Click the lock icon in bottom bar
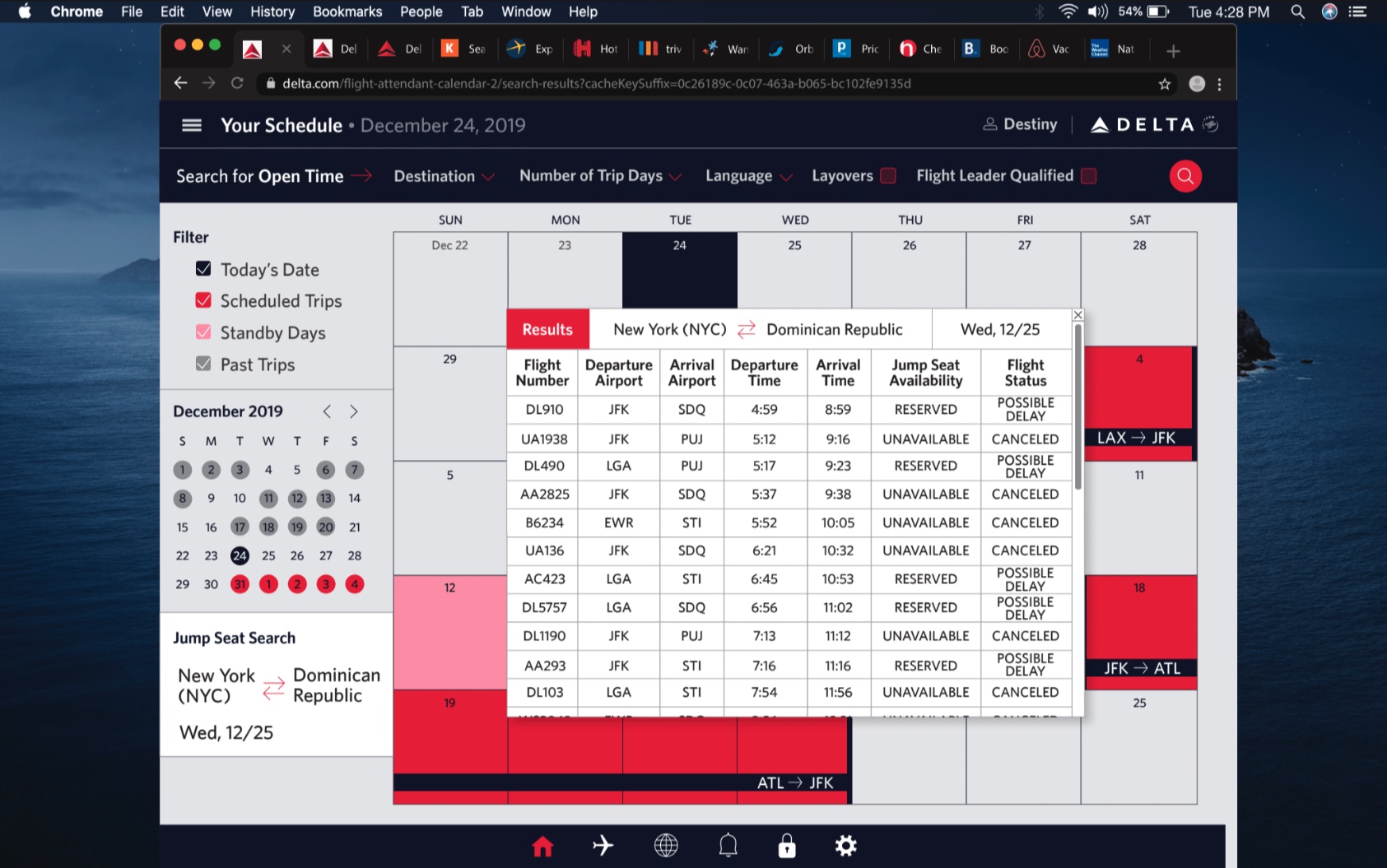This screenshot has height=868, width=1387. [787, 846]
